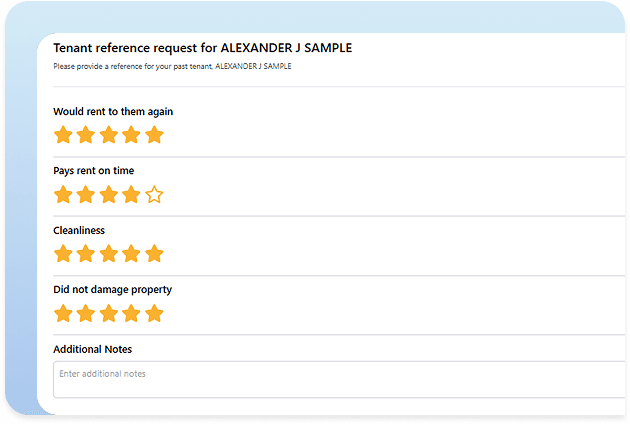This screenshot has height=424, width=630.
Task: Select second star of 'Would rent to them again'
Action: (x=86, y=135)
